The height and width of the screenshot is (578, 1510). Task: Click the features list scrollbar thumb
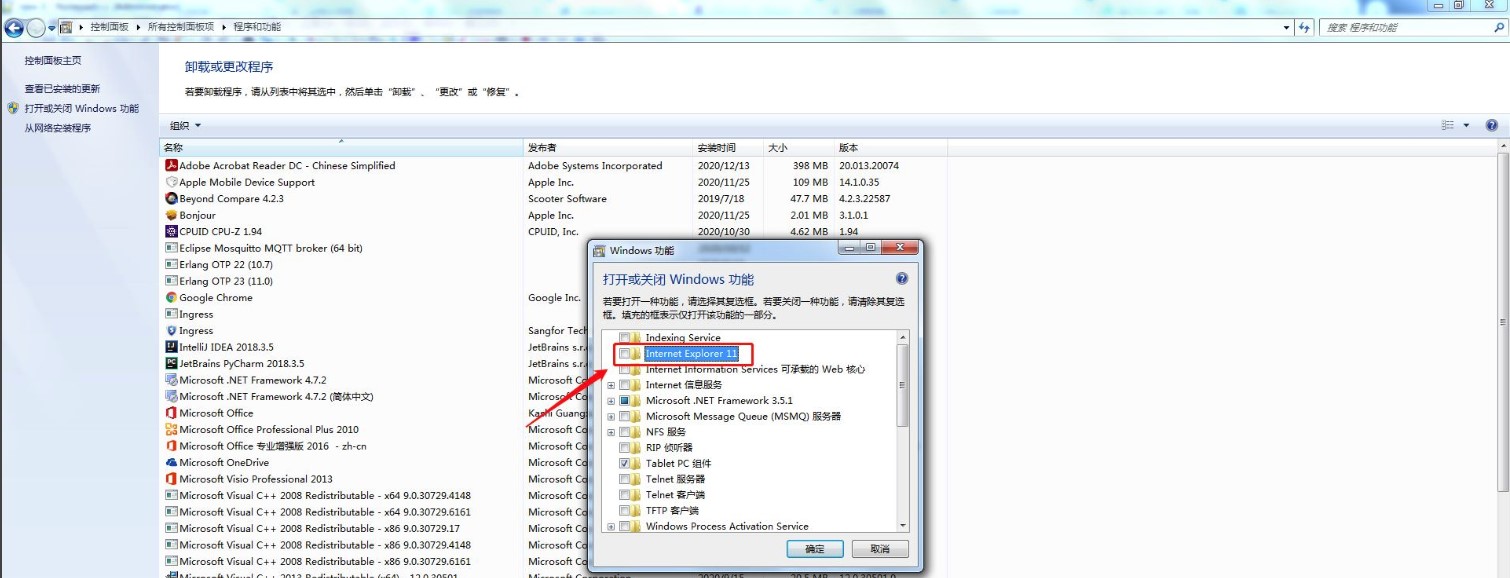tap(903, 386)
